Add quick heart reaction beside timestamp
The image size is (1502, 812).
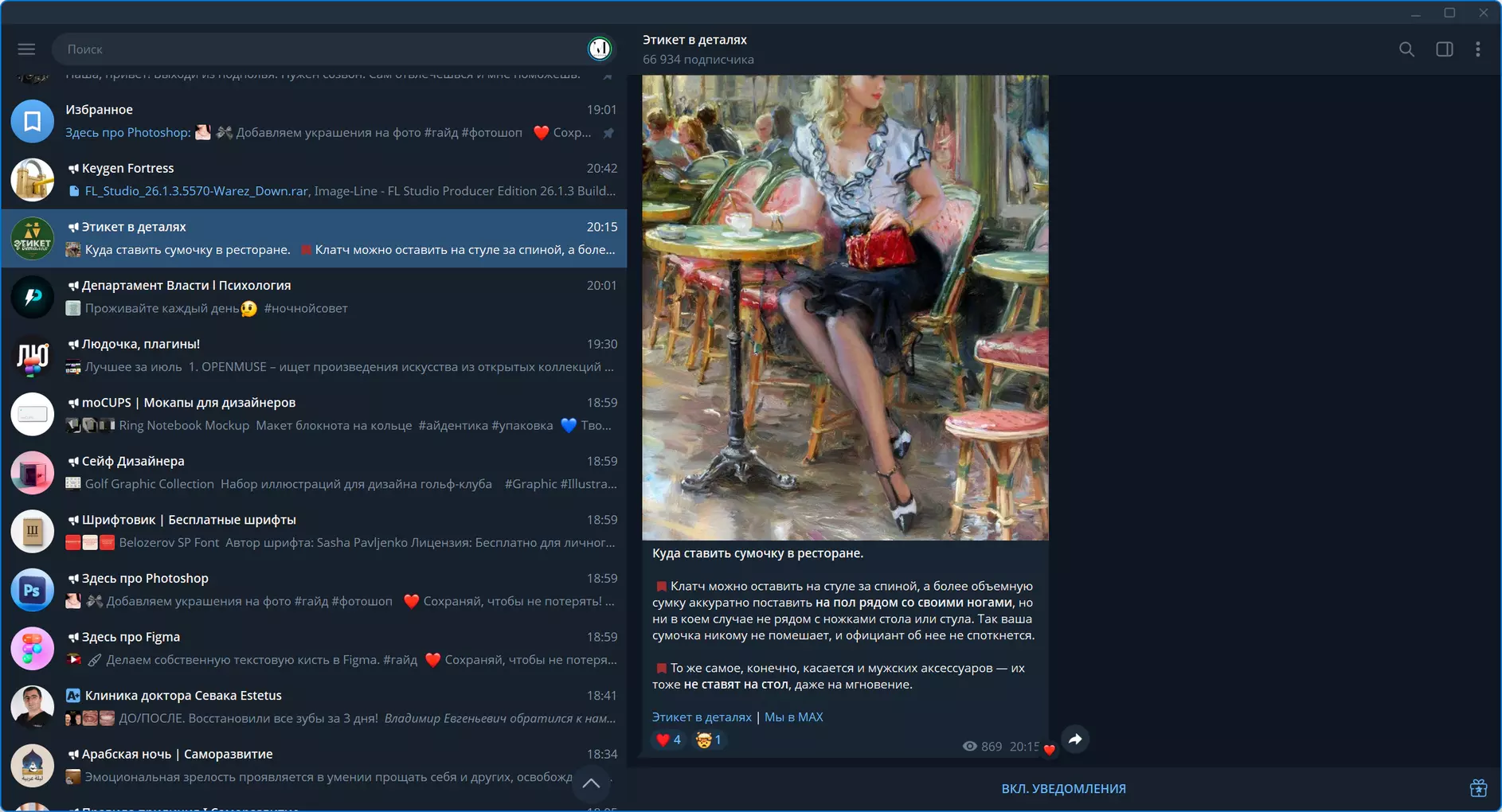point(1049,749)
